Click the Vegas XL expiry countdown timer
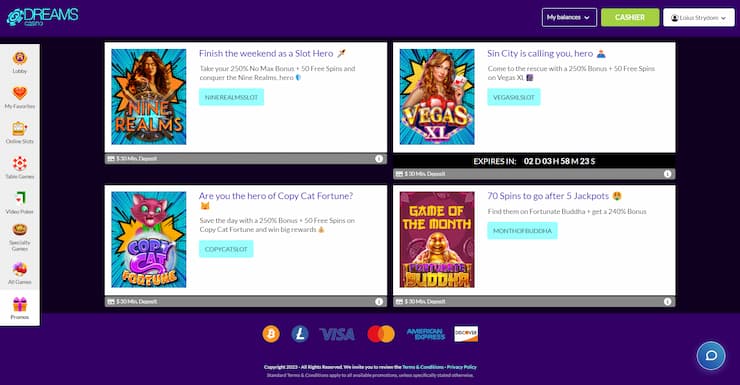The image size is (740, 385). pos(534,161)
